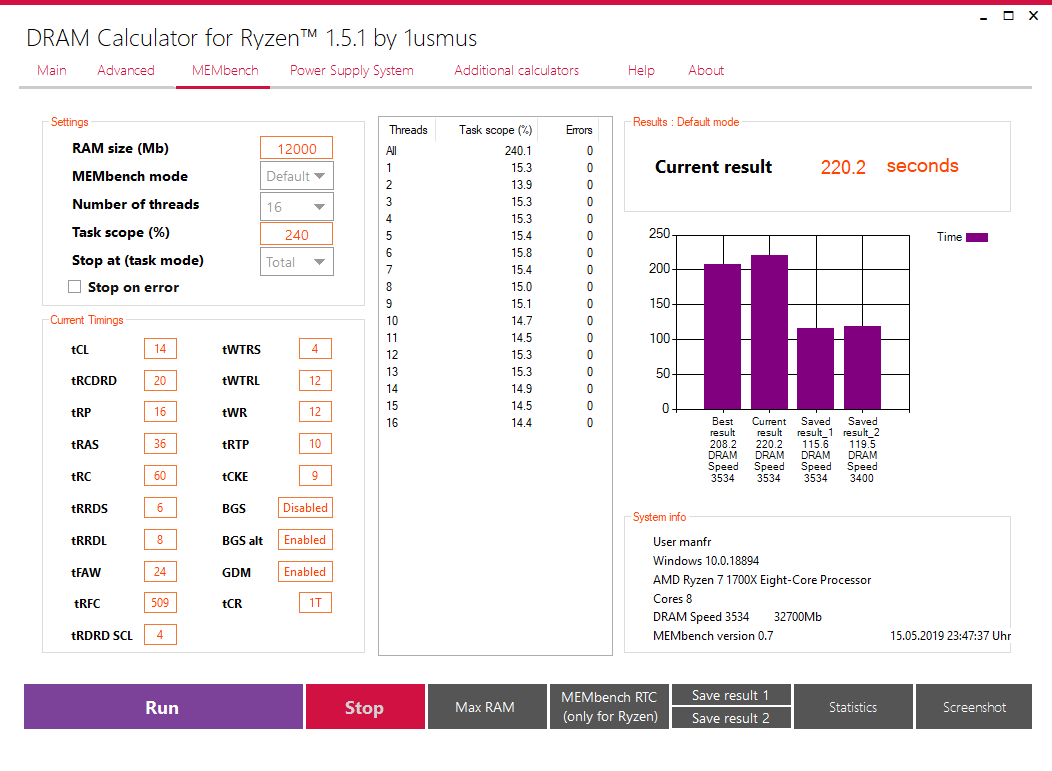Click the tRTP value 10

[315, 444]
